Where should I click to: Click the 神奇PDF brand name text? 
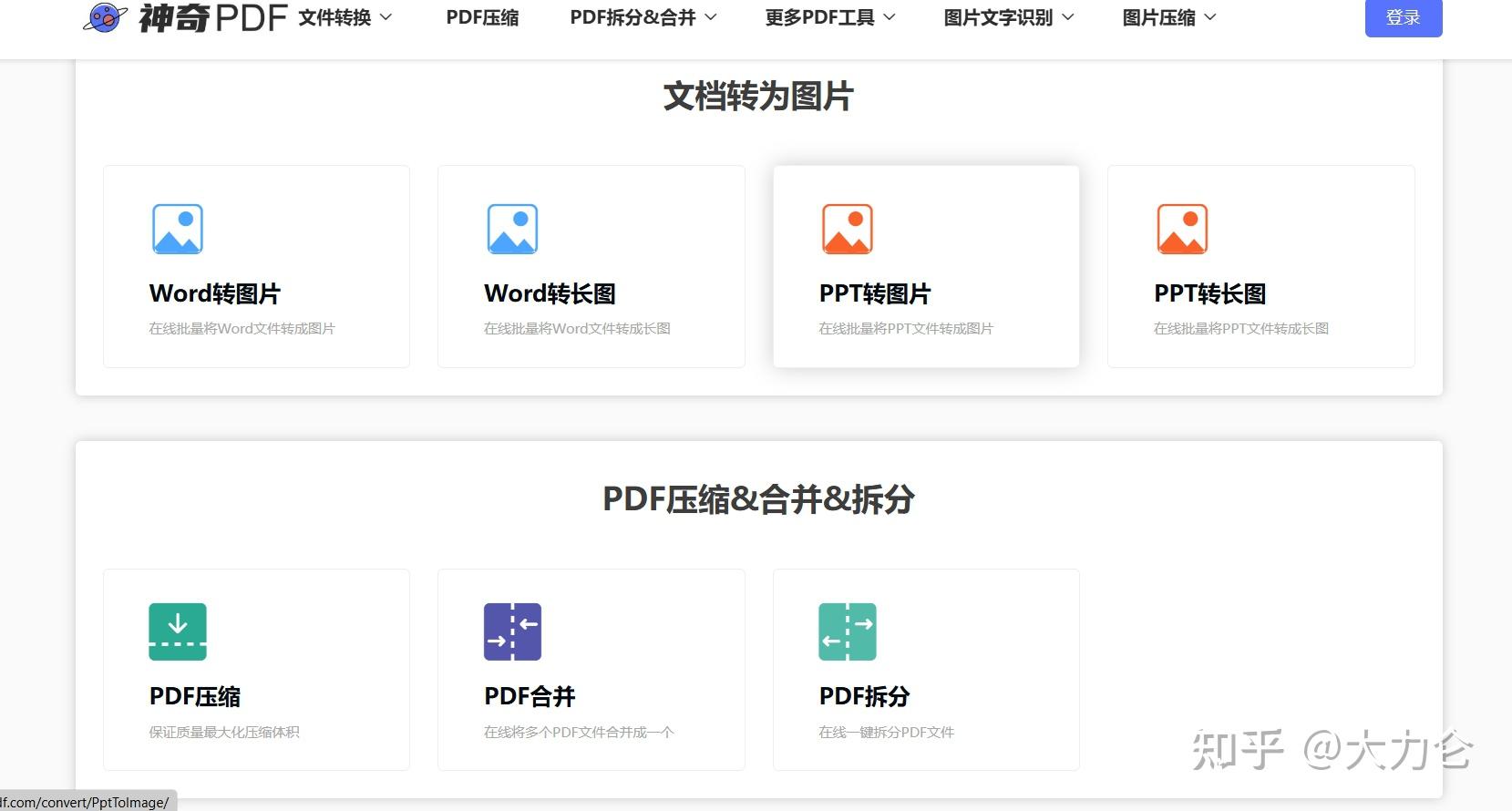213,17
